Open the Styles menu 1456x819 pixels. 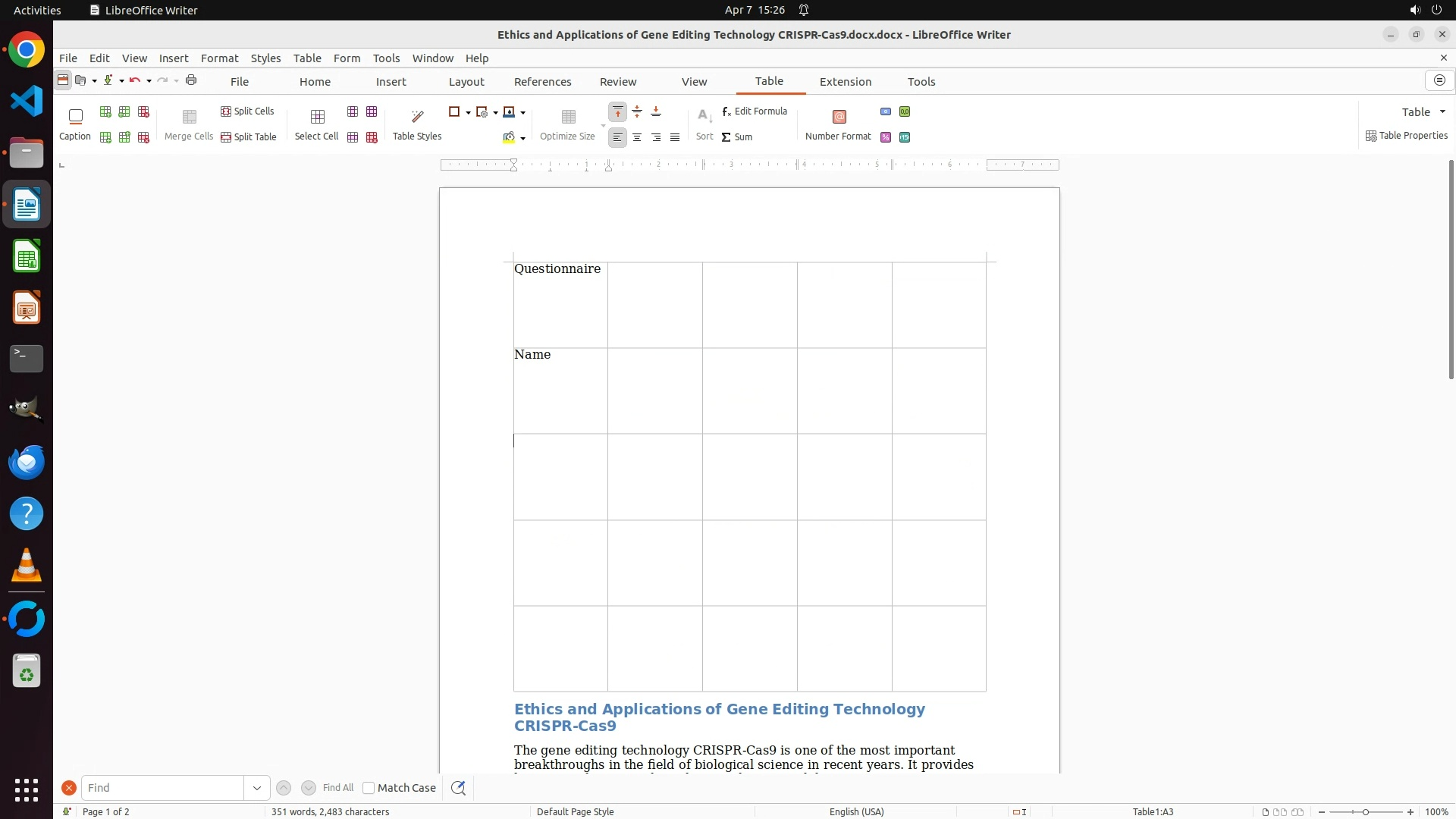pyautogui.click(x=265, y=58)
